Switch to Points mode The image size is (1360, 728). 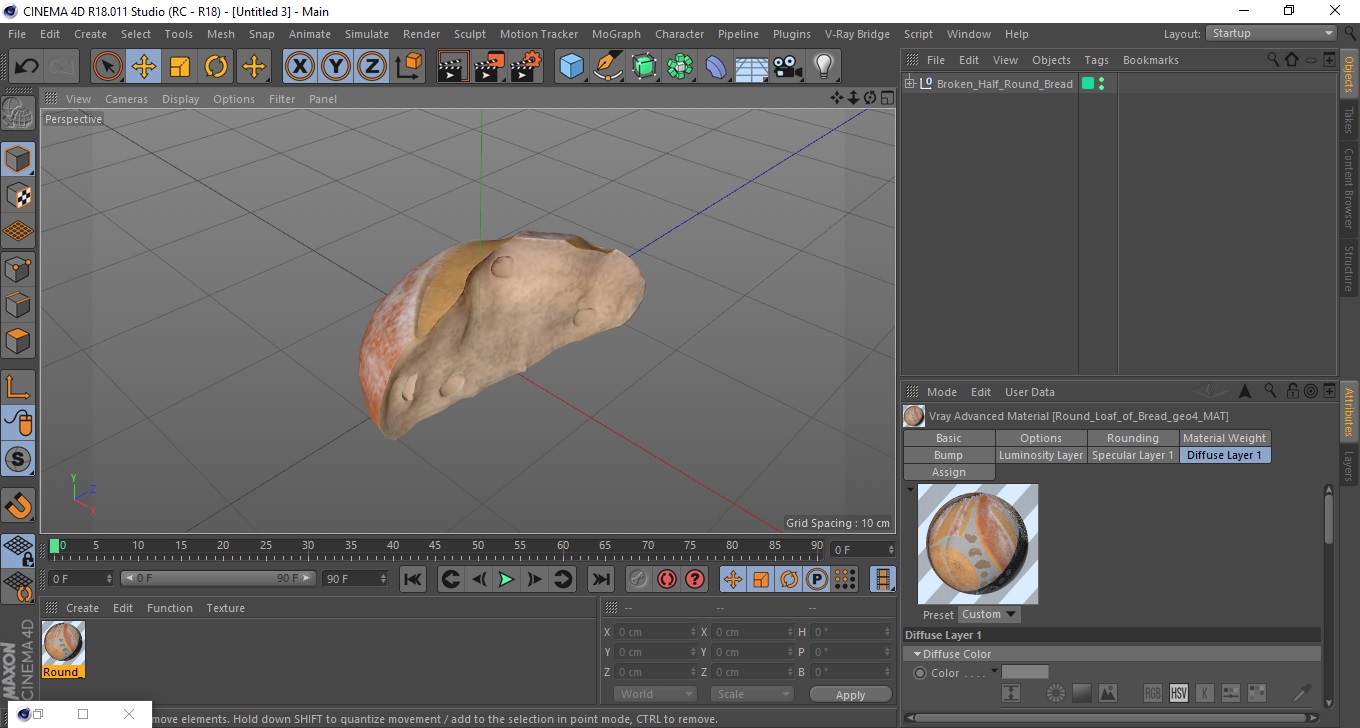tap(18, 268)
